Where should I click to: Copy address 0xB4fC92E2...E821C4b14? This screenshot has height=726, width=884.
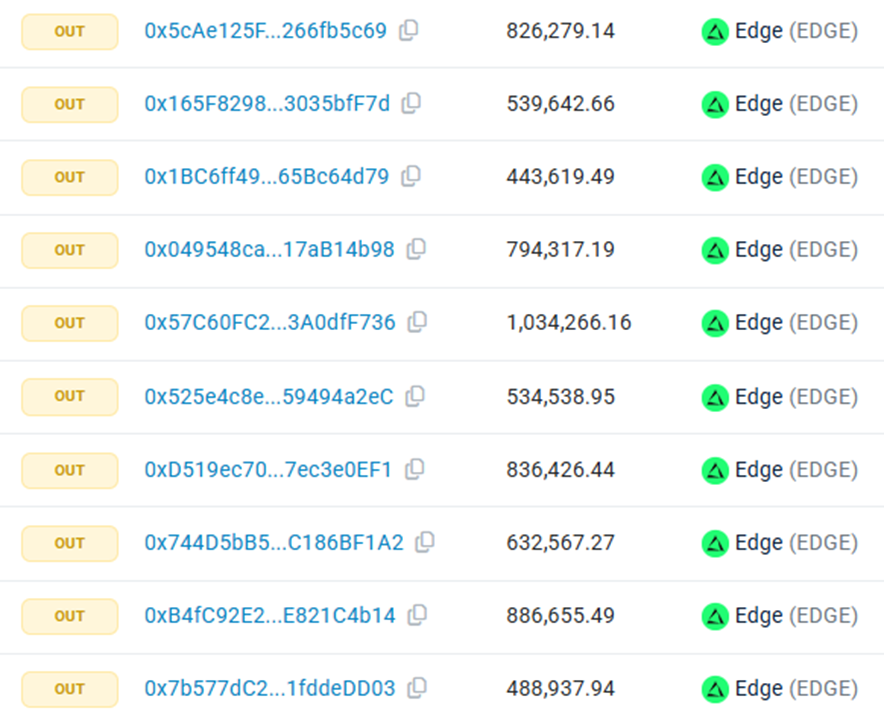tap(417, 615)
